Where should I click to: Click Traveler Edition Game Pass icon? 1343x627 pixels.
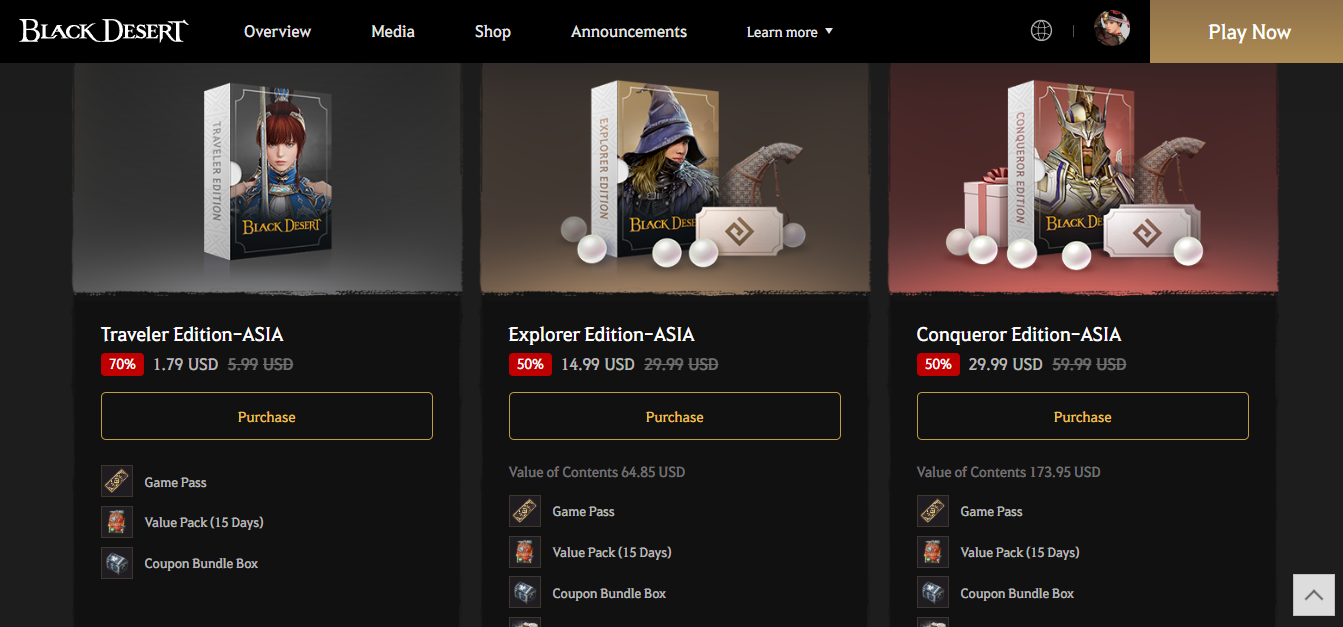click(x=117, y=481)
